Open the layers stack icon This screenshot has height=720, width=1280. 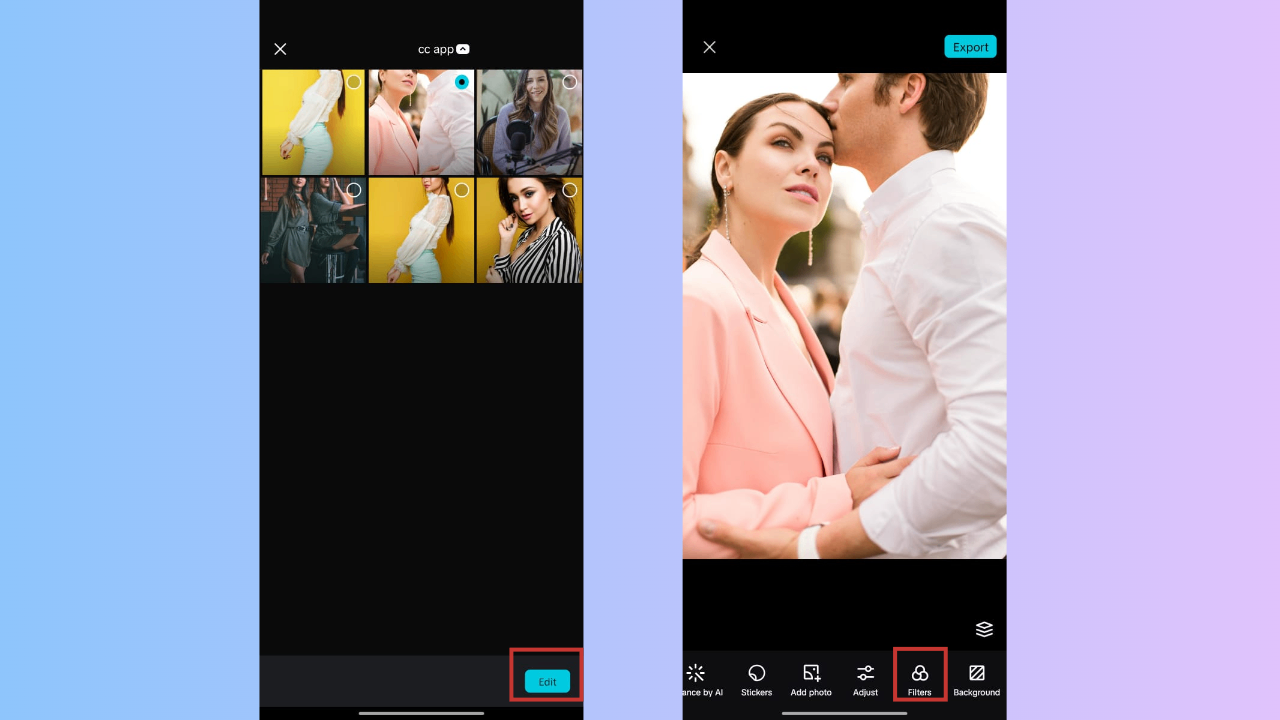coord(984,629)
